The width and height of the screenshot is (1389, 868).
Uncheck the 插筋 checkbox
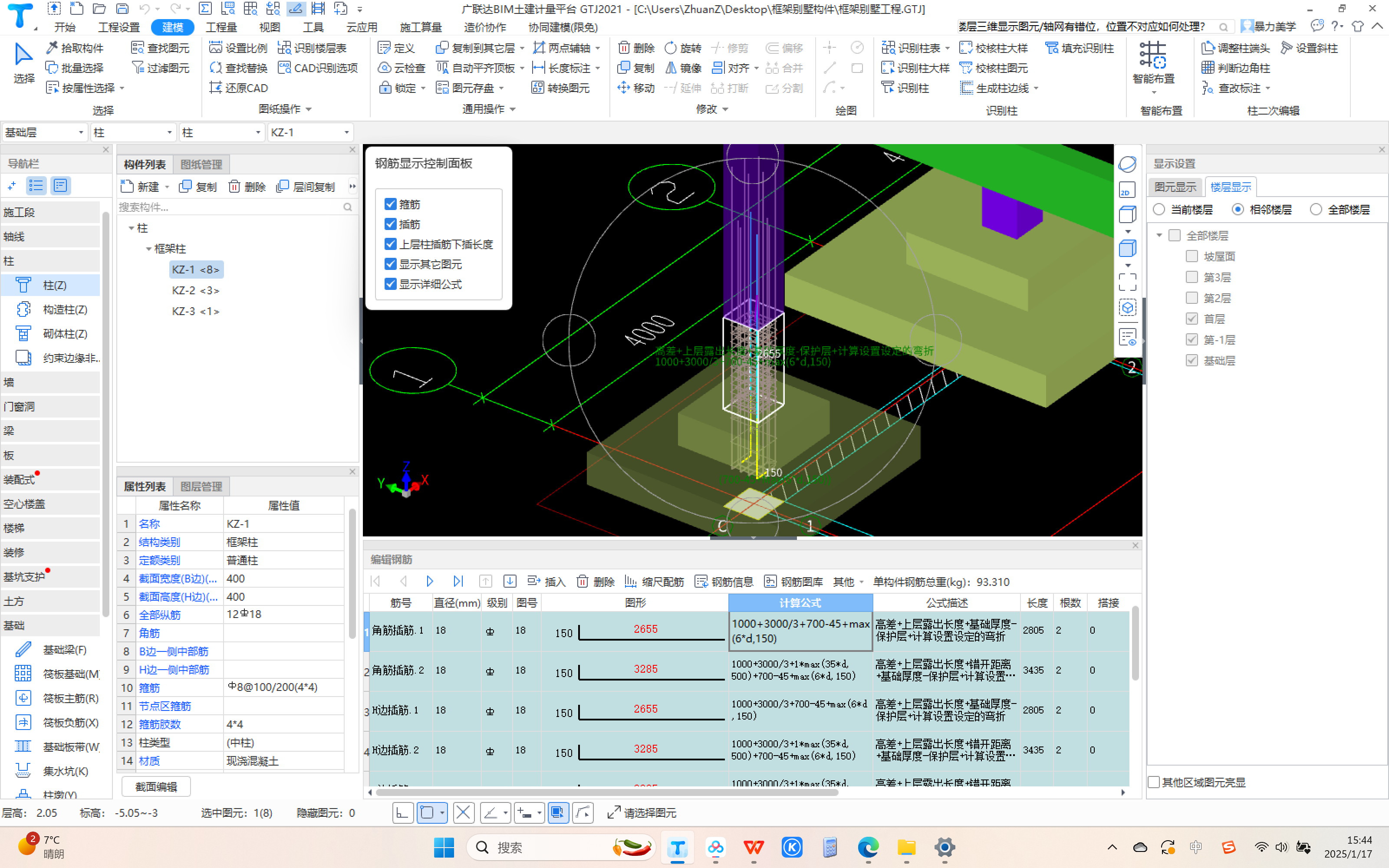[x=391, y=224]
